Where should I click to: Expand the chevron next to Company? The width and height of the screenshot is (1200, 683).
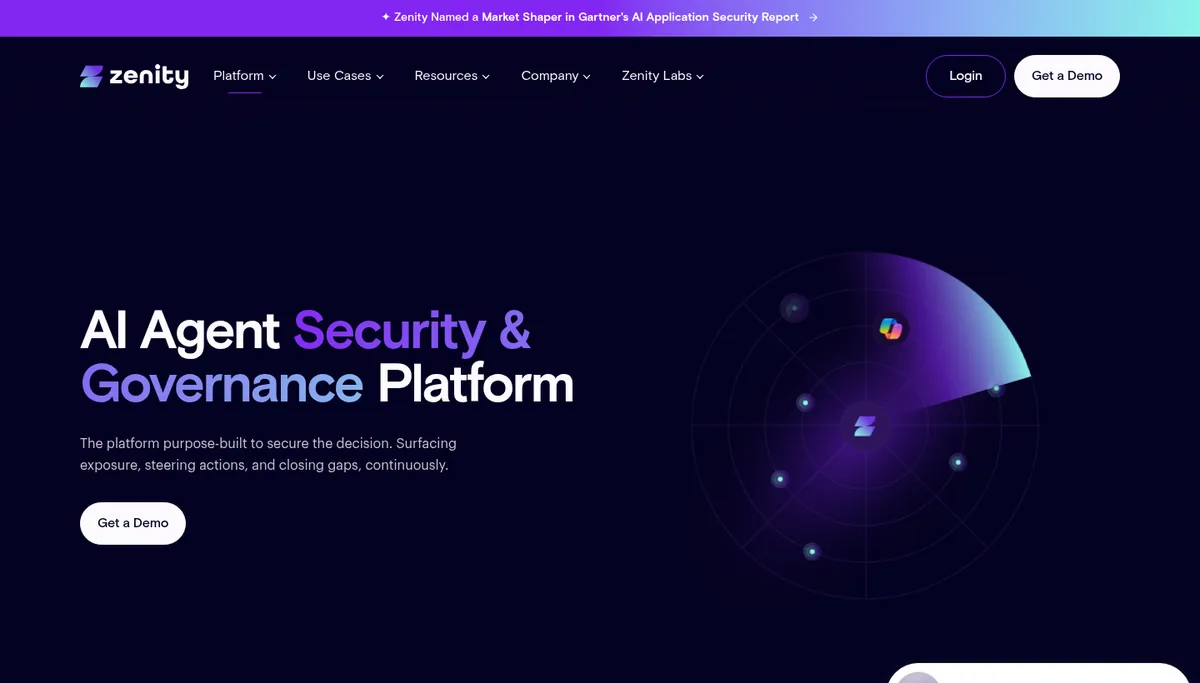click(587, 77)
